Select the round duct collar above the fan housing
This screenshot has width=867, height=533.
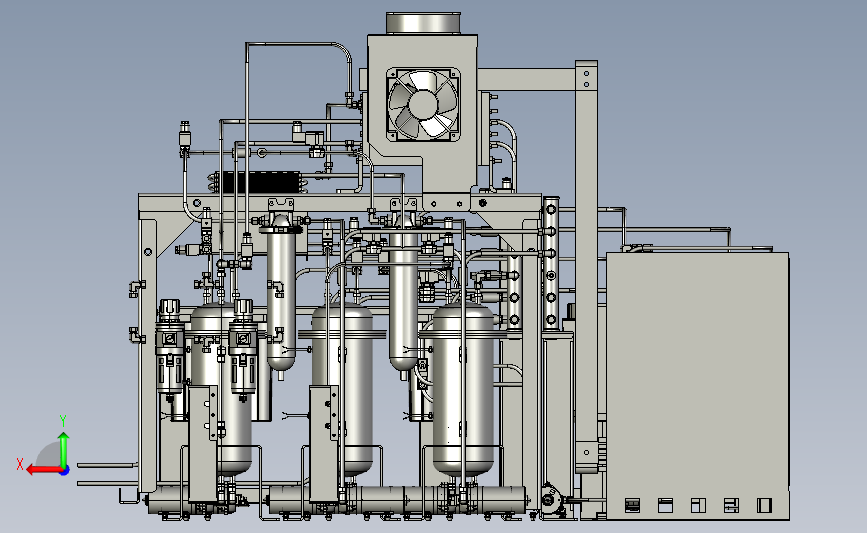pyautogui.click(x=423, y=23)
